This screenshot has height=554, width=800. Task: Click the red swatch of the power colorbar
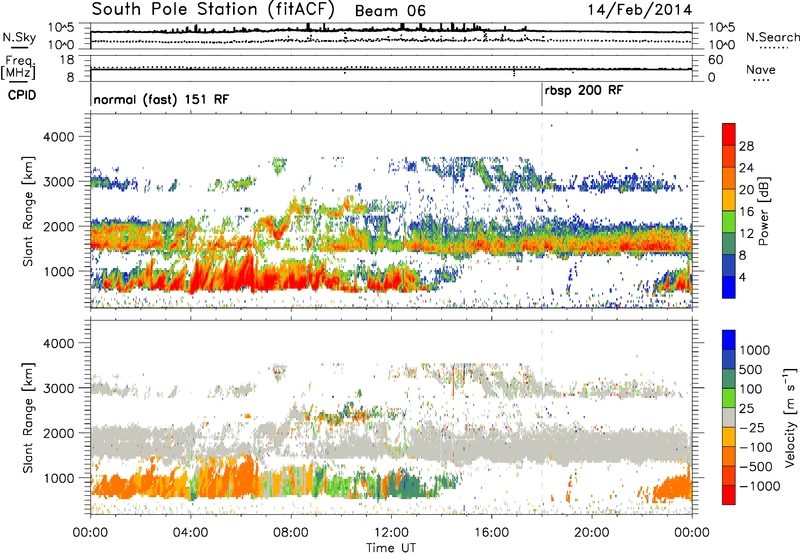tap(729, 135)
